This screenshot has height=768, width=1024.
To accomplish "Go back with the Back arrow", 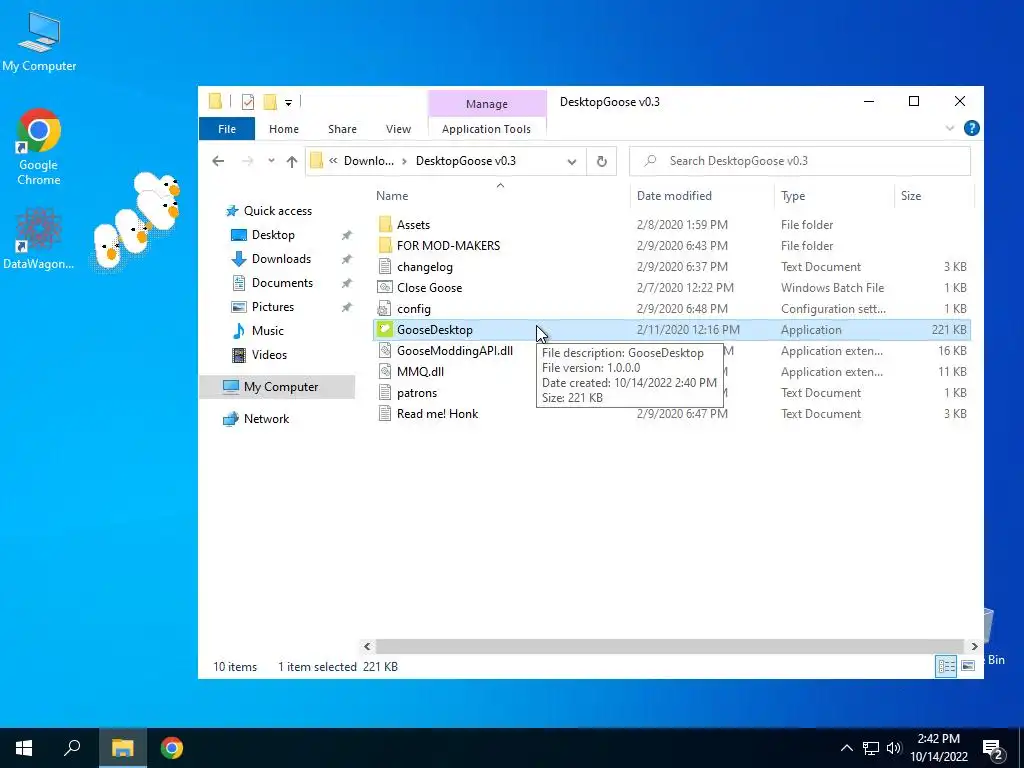I will [x=218, y=161].
